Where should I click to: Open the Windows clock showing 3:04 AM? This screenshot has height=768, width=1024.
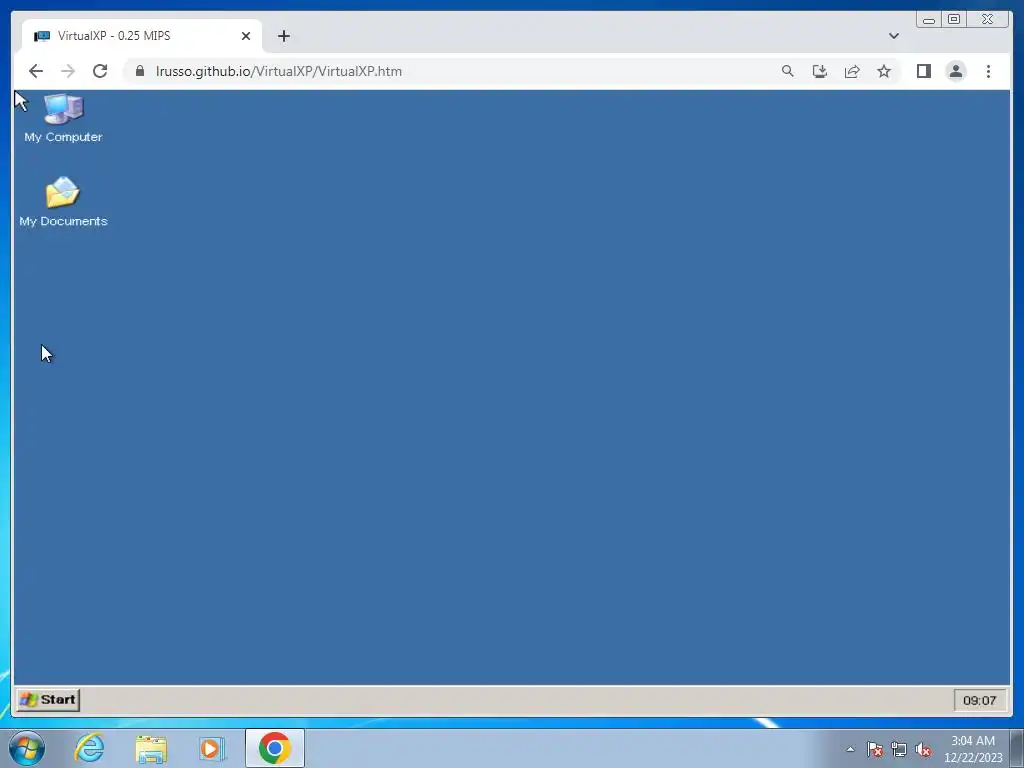[973, 749]
